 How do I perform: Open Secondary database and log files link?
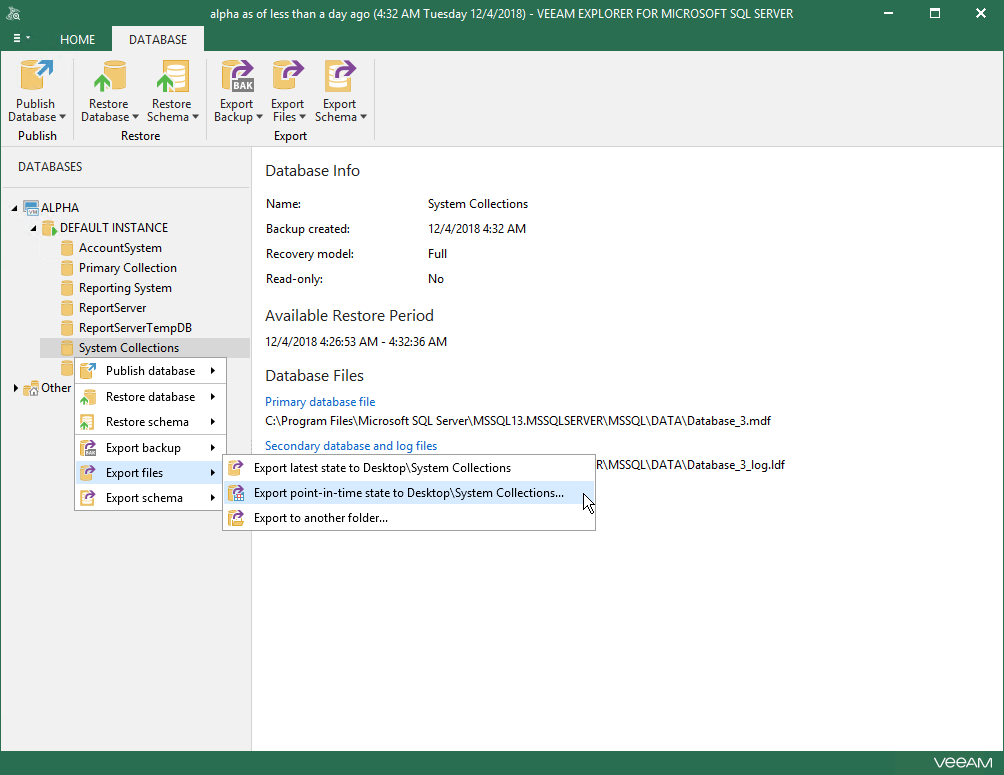tap(351, 446)
